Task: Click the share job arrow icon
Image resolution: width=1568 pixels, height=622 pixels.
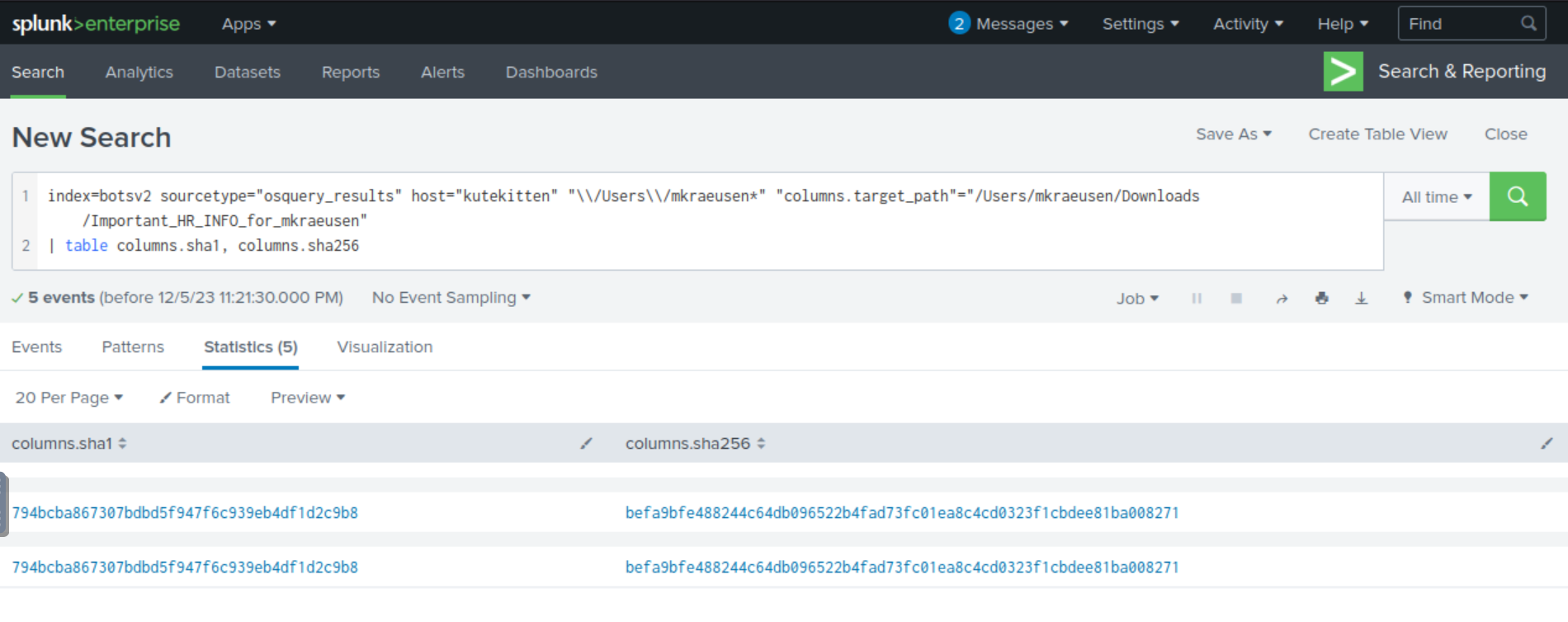Action: coord(1282,299)
